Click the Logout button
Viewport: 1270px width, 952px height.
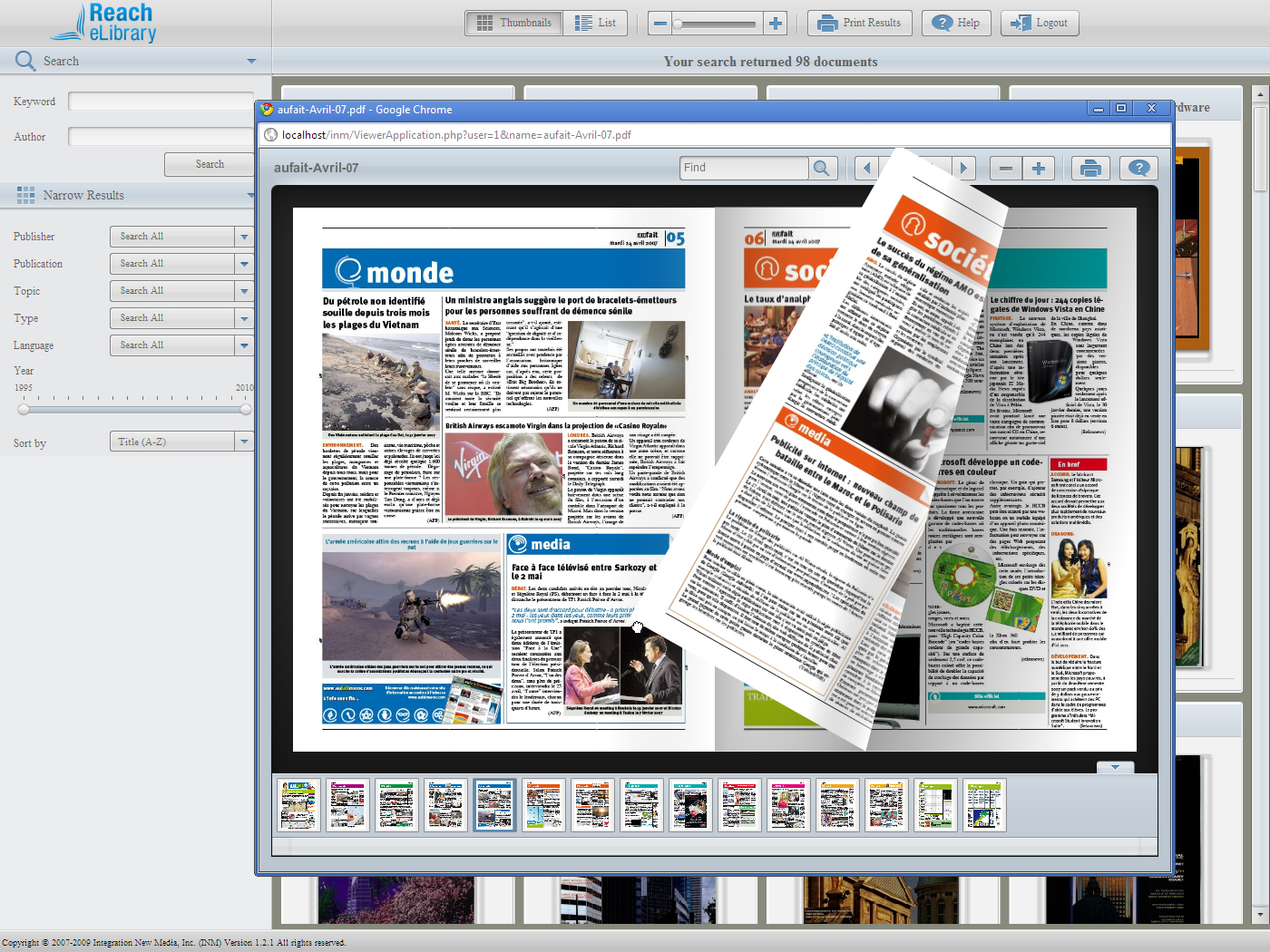pos(1040,24)
